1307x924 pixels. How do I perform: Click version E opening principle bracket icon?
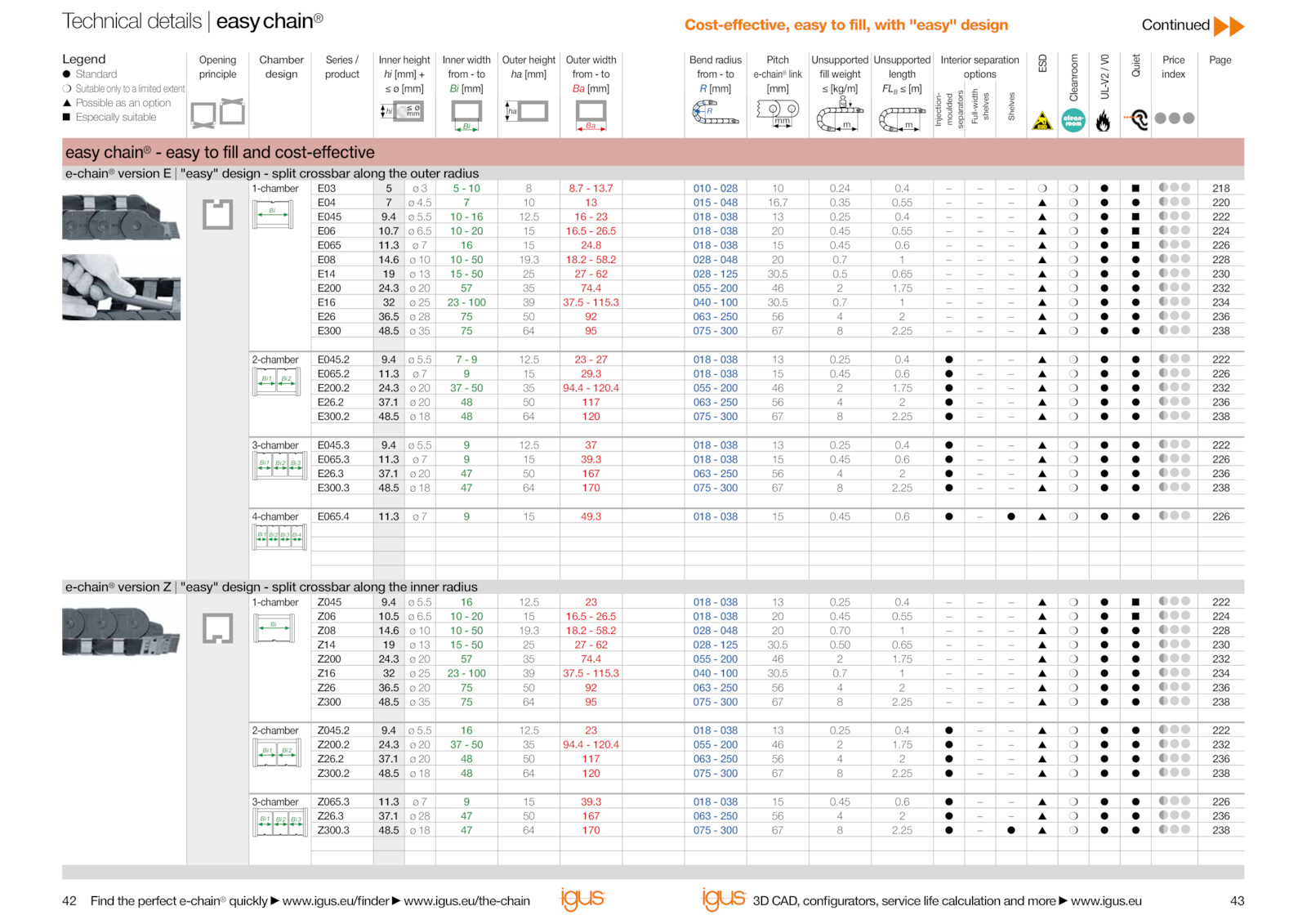pos(218,215)
